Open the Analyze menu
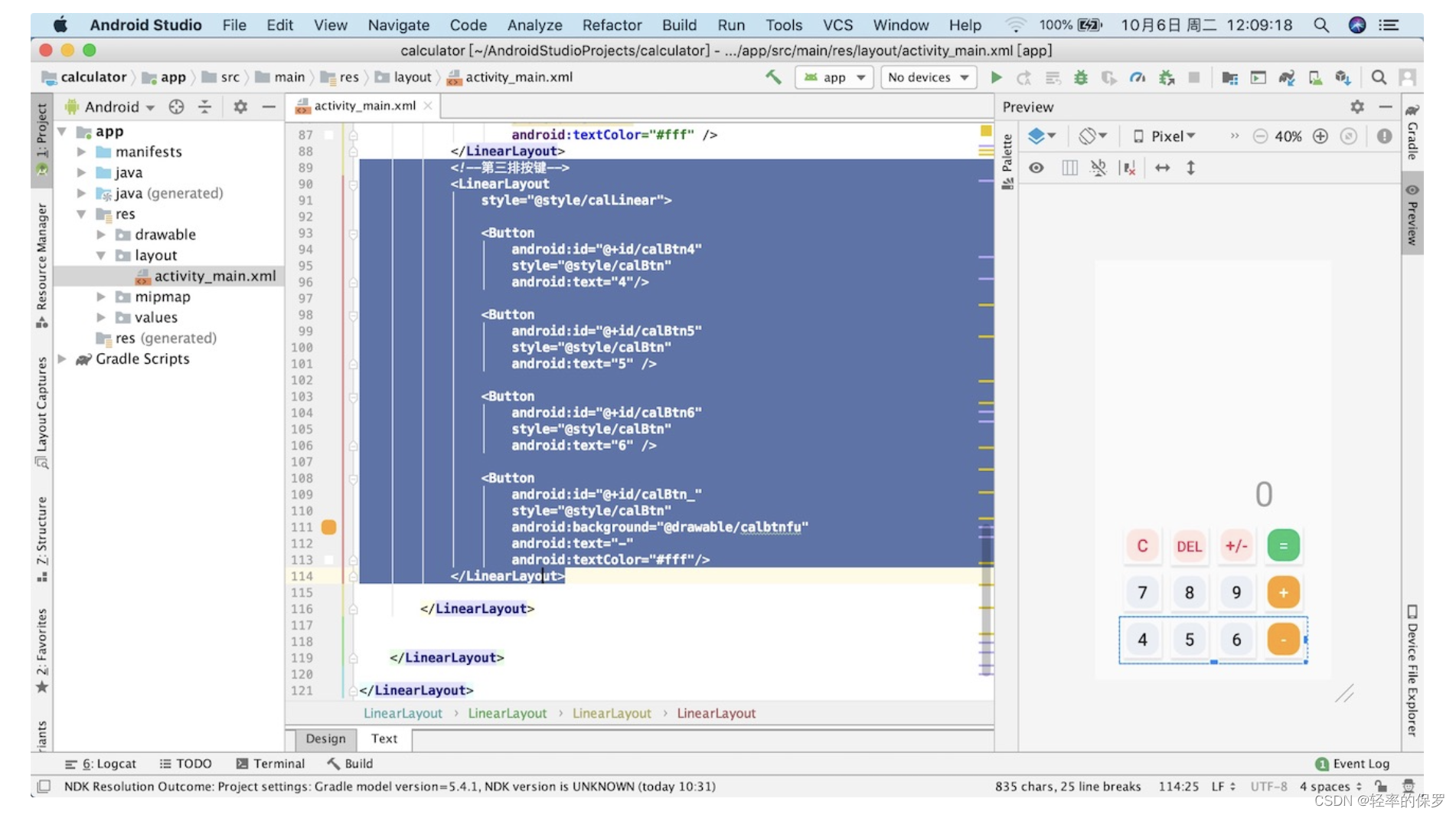The image size is (1456, 815). click(534, 25)
